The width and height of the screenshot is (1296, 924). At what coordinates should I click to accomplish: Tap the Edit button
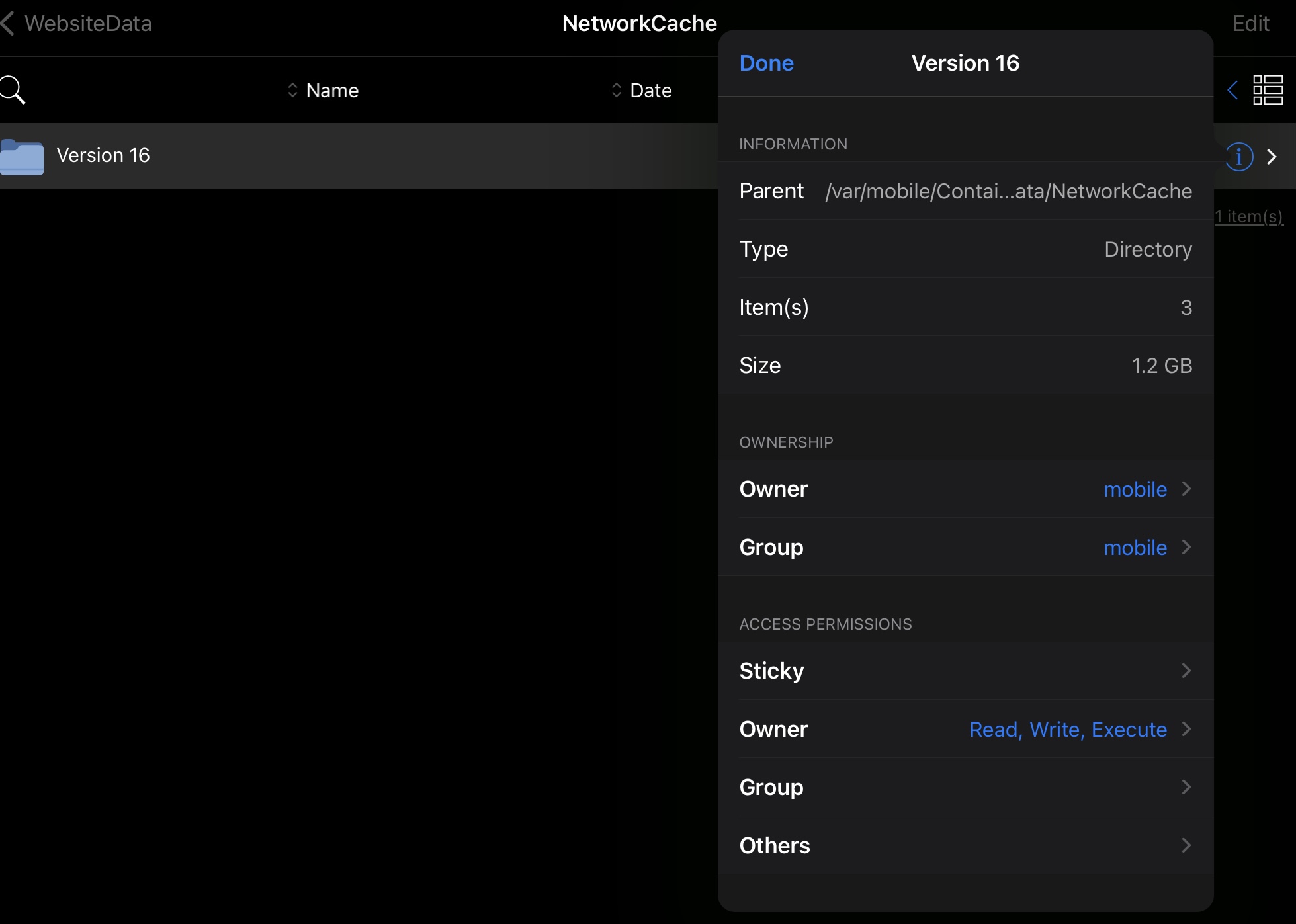point(1250,23)
